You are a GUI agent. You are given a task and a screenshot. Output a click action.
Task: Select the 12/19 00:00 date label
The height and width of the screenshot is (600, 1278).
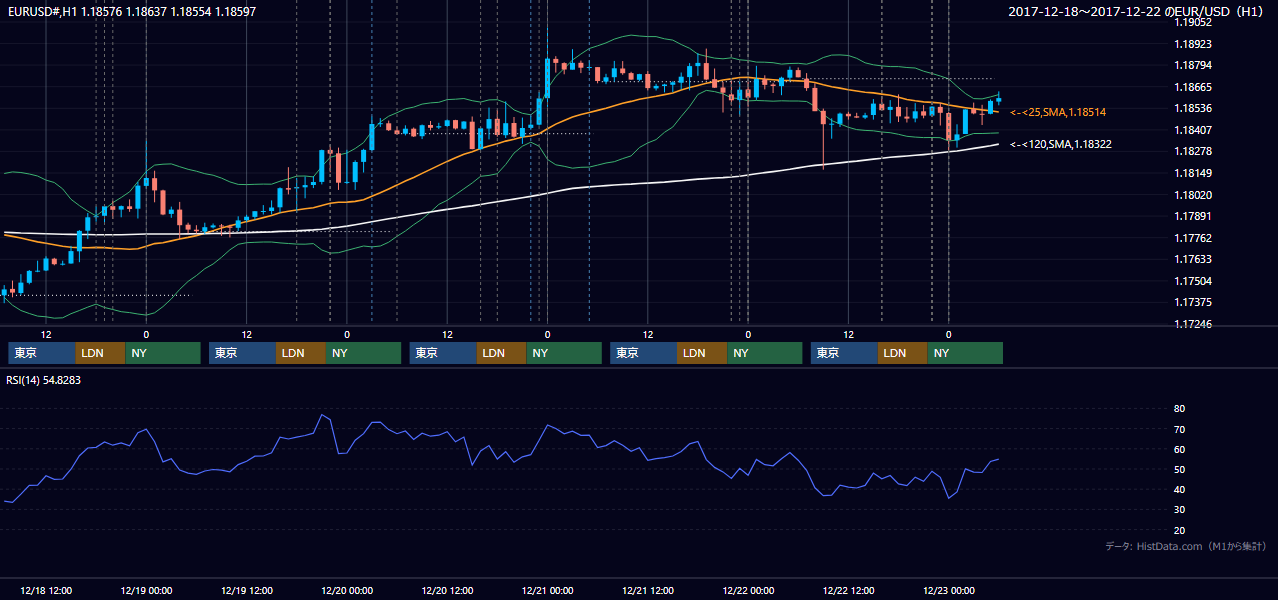[146, 590]
